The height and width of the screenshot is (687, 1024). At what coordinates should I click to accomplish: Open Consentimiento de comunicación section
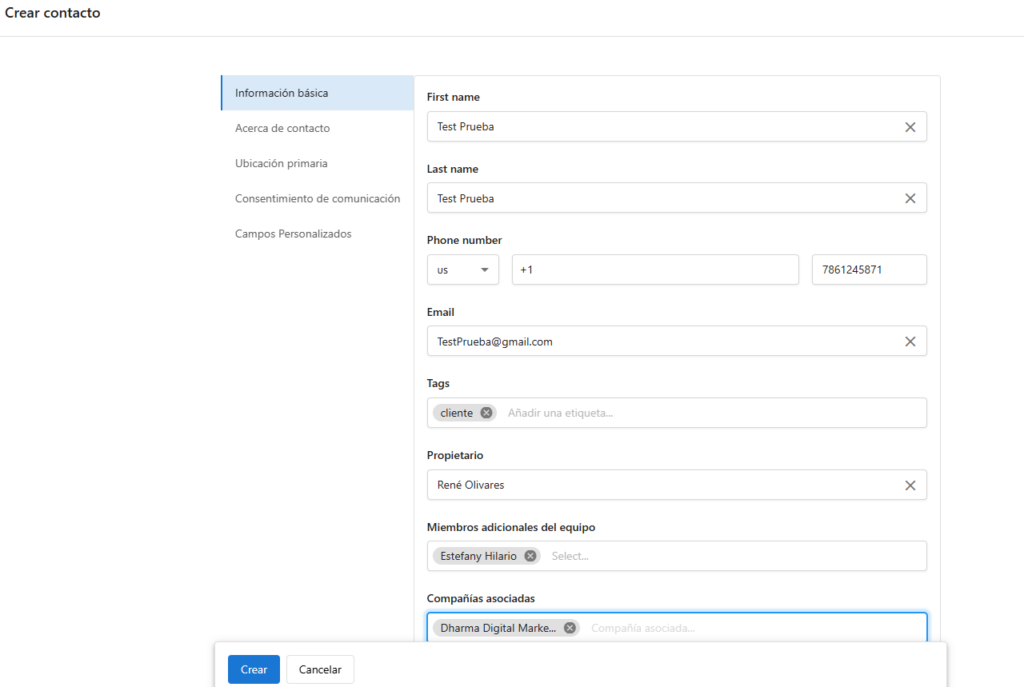click(x=317, y=198)
